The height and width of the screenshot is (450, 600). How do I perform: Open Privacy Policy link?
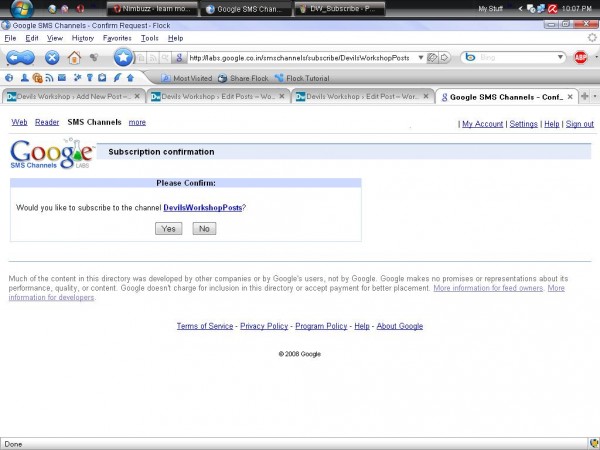tap(264, 326)
